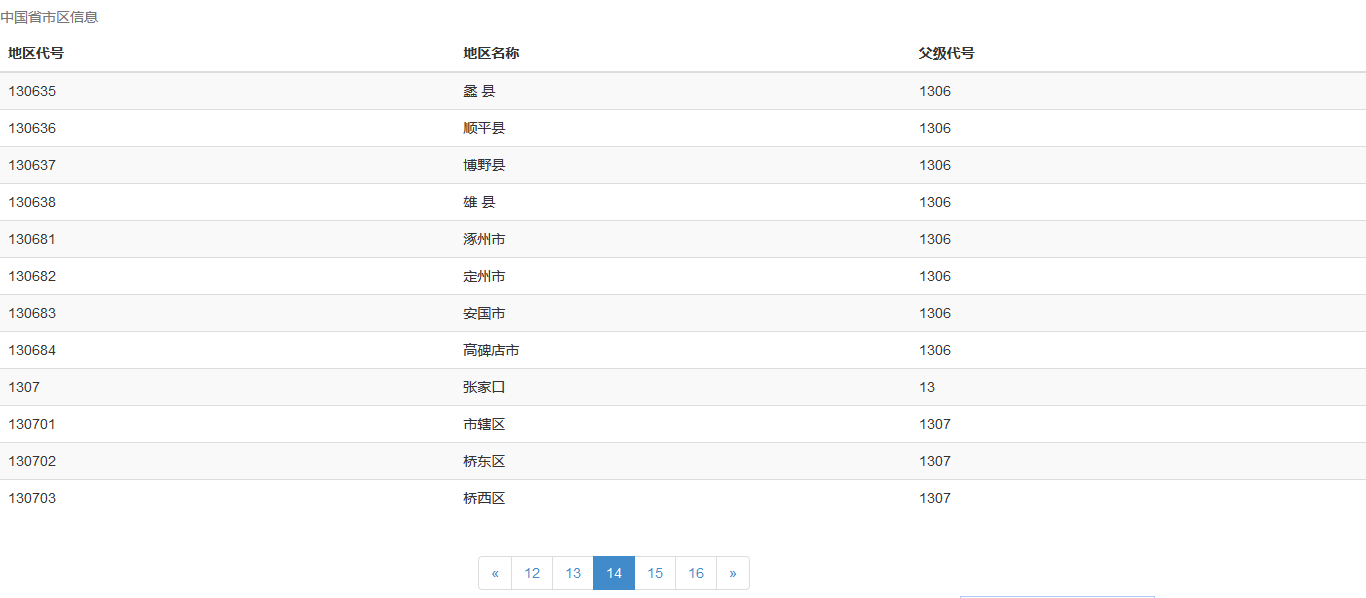Open page 16 in pagination
This screenshot has width=1366, height=598.
[x=696, y=573]
